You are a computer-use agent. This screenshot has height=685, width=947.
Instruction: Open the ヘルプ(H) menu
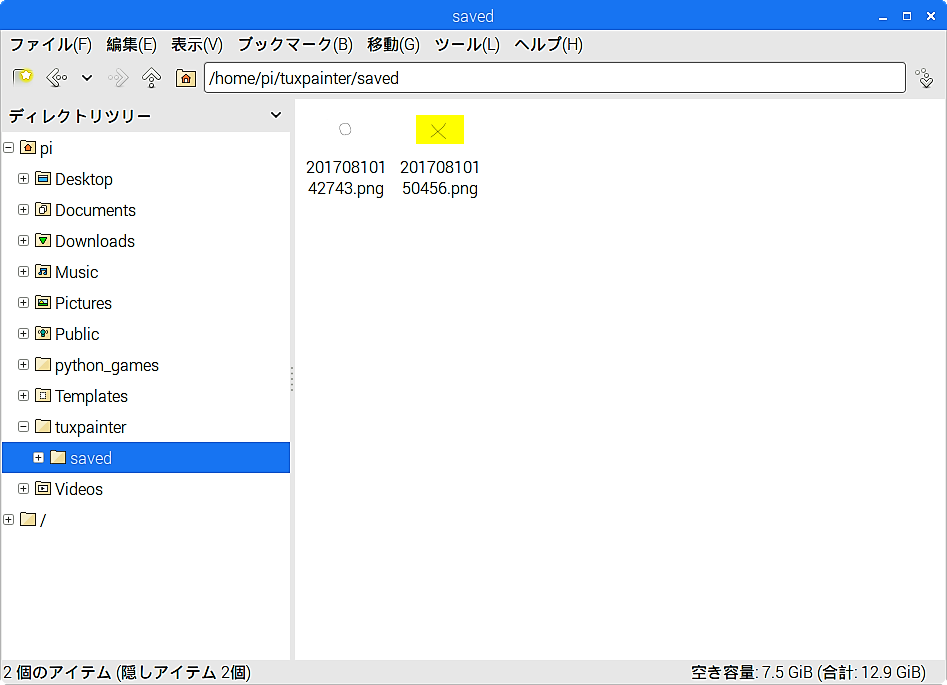pos(548,45)
